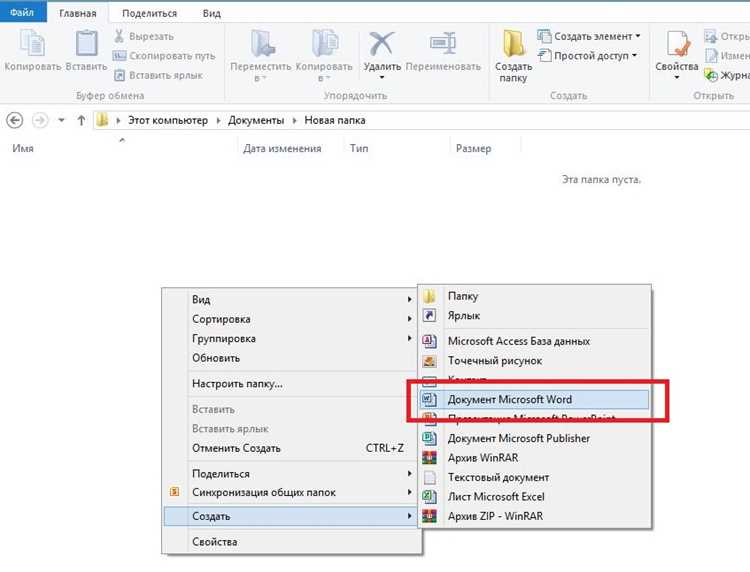
Task: Click the Move to folder icon
Action: coord(263,43)
